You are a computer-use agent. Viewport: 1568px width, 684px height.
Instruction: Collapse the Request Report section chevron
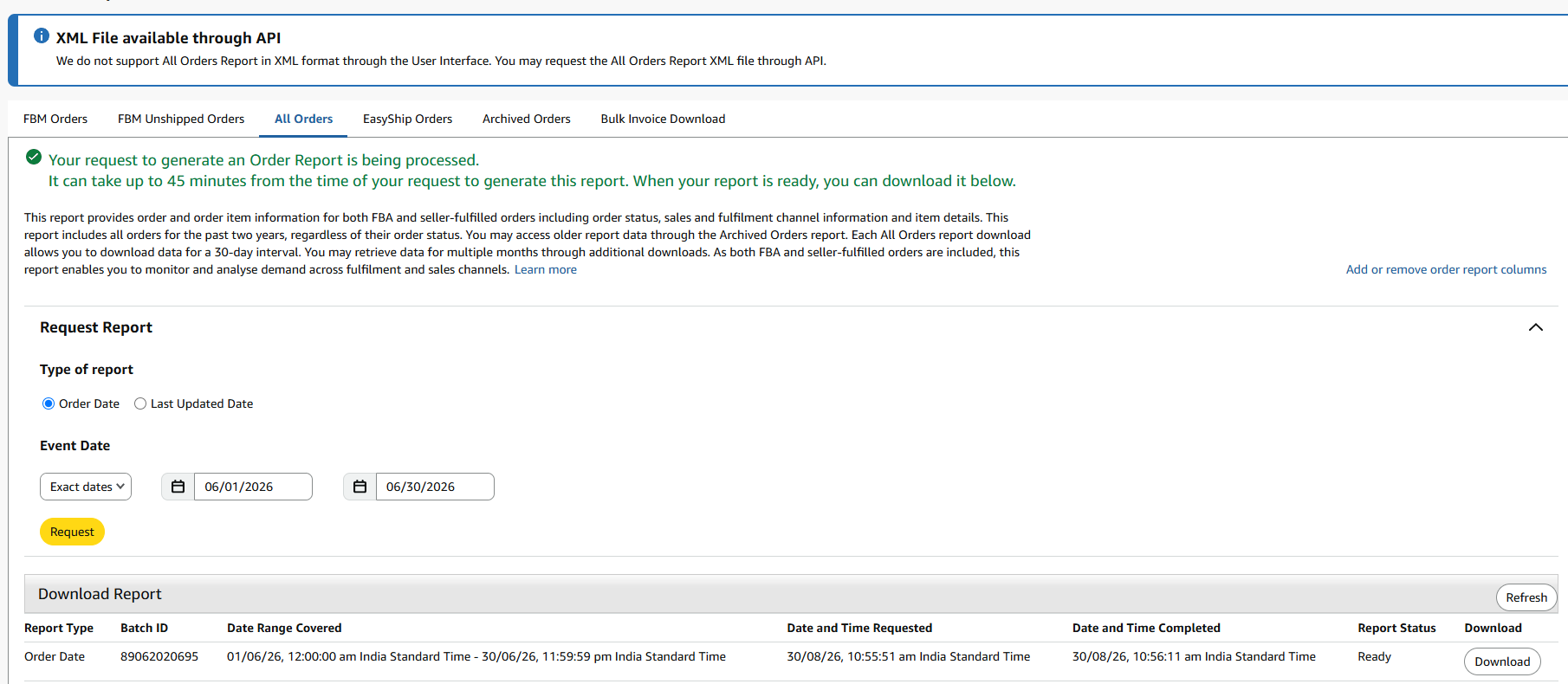tap(1535, 327)
